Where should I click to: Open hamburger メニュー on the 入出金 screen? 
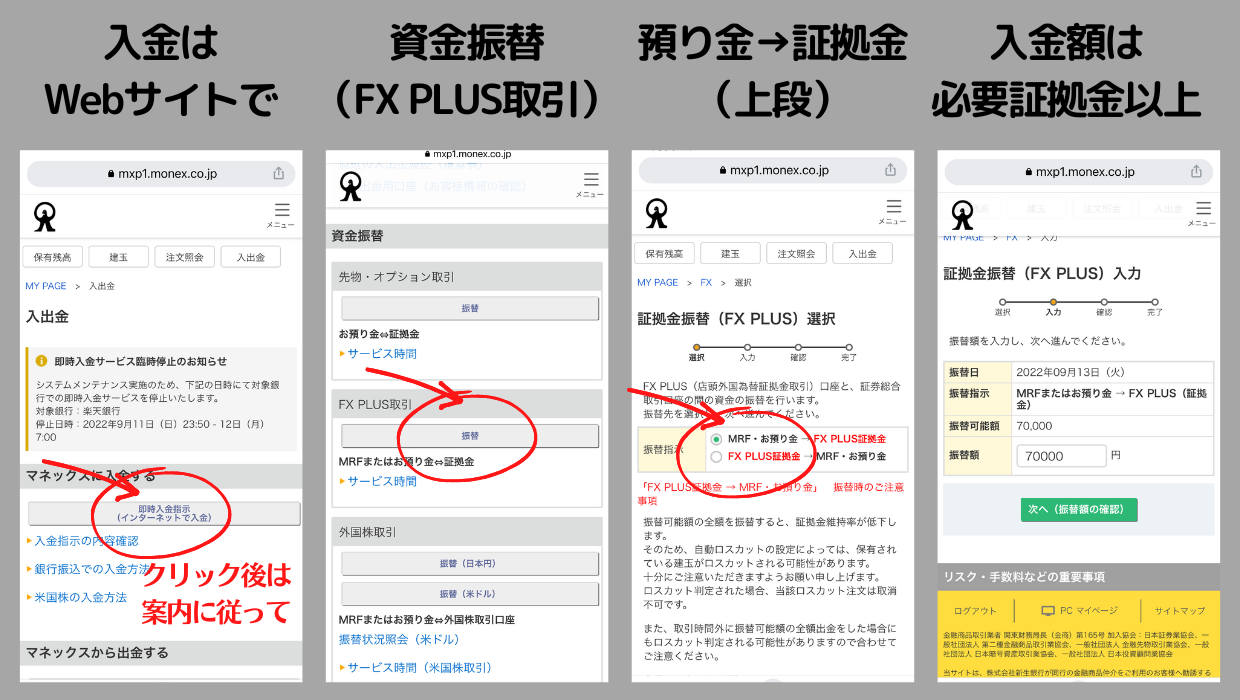[281, 215]
